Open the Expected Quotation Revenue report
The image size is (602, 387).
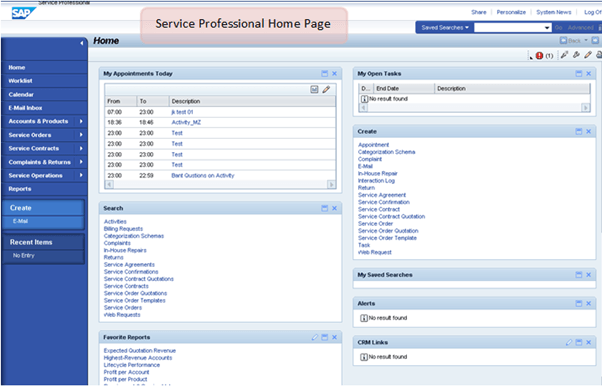coord(140,351)
